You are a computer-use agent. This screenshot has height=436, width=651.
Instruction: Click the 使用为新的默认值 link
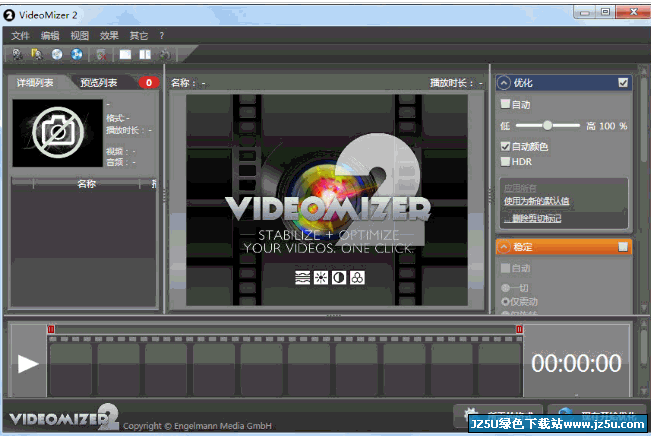pyautogui.click(x=536, y=201)
